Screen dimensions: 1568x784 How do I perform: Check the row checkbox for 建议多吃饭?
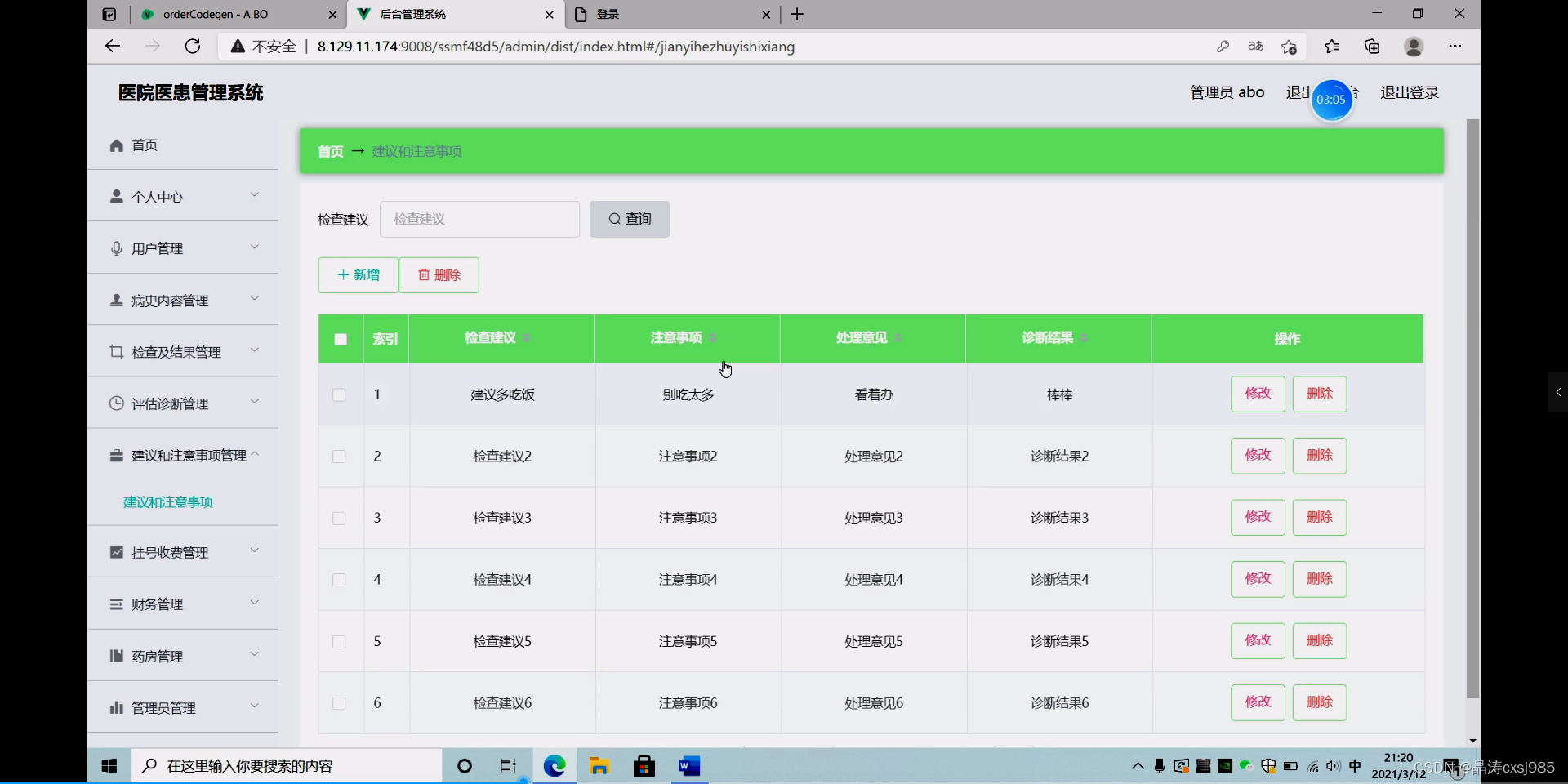[339, 395]
